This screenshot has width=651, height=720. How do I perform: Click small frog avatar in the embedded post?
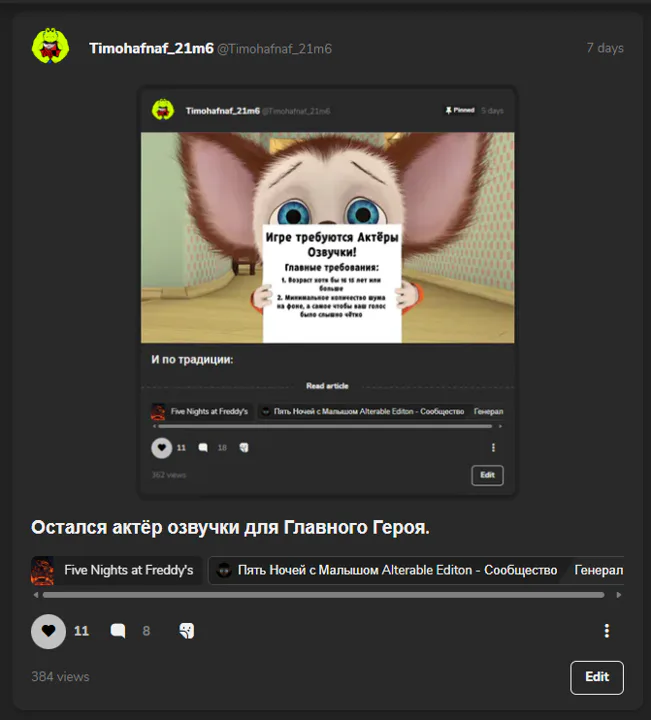(163, 110)
